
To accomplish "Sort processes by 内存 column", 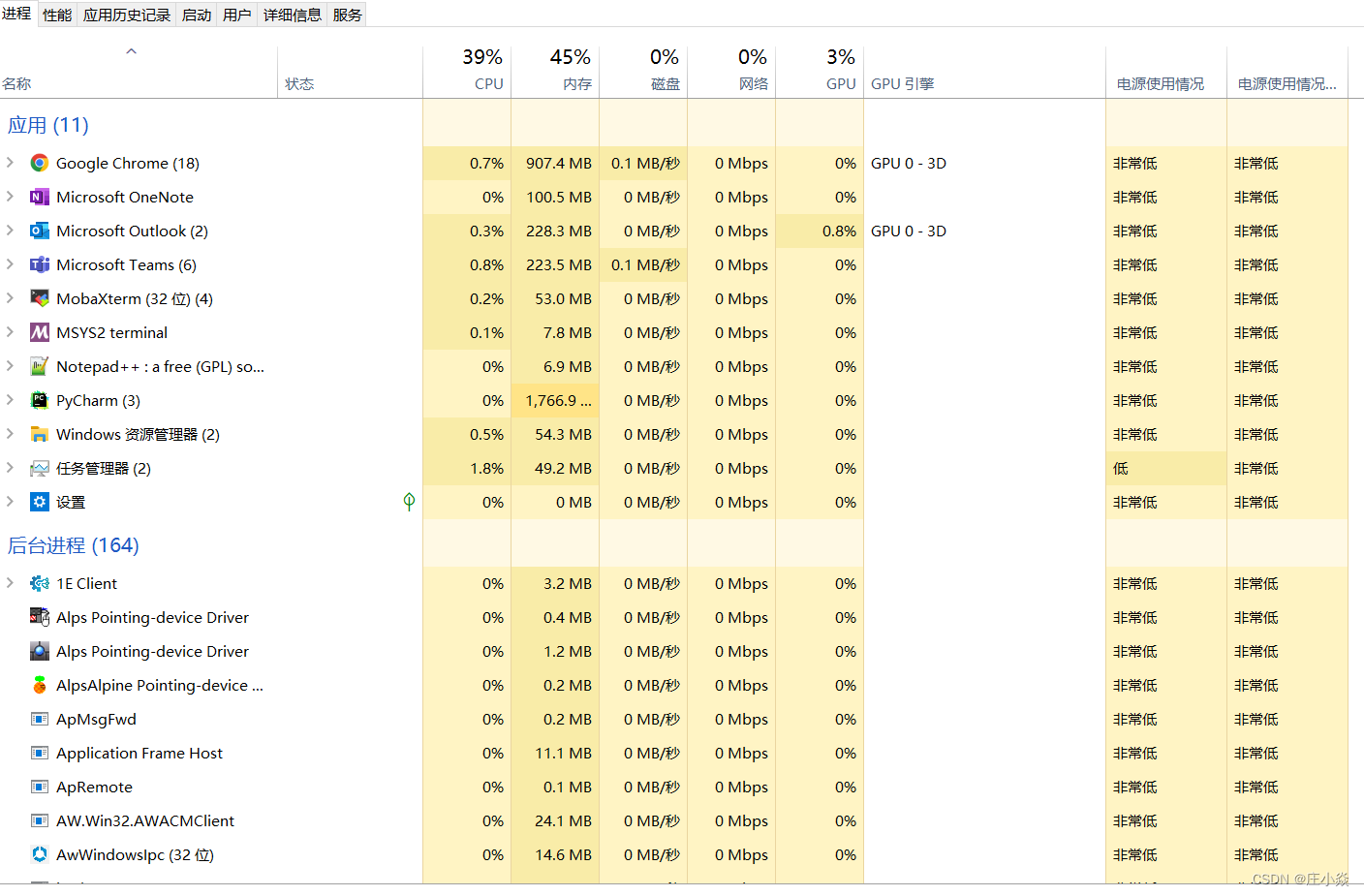I will click(x=555, y=72).
